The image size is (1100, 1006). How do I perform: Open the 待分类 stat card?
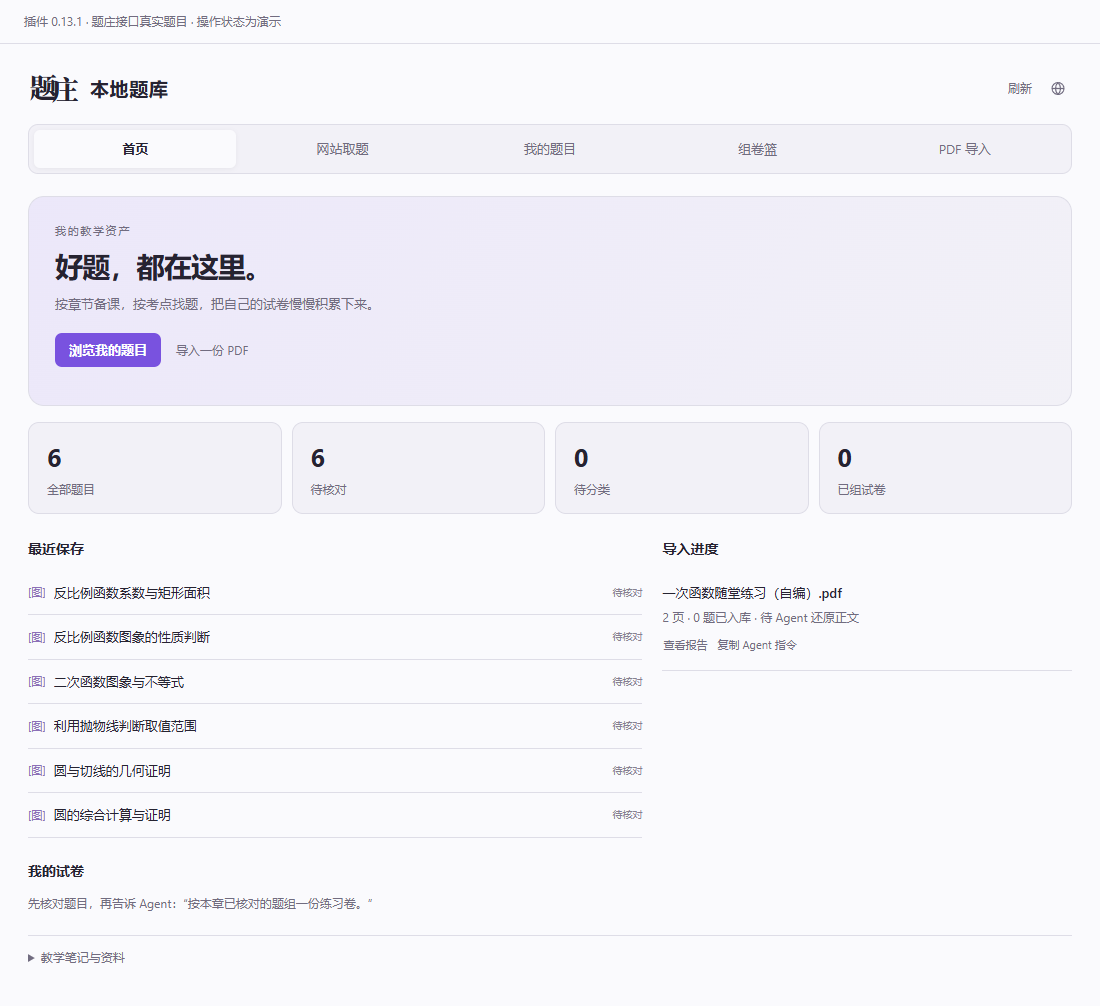click(682, 468)
